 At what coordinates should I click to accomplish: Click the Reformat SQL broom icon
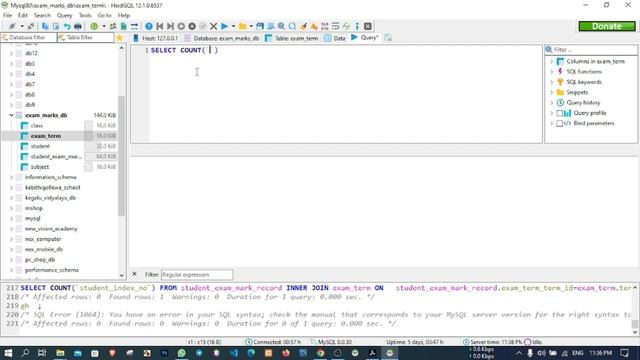pos(303,26)
